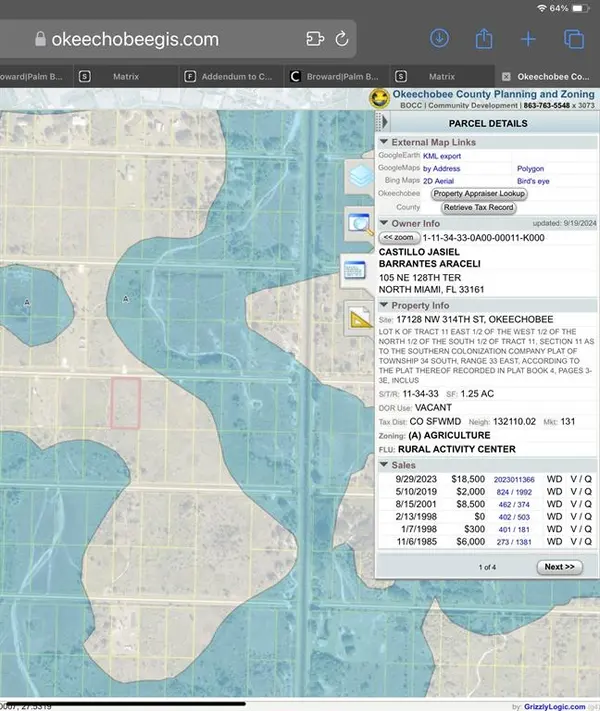
Task: Open a new Safari tab with plus
Action: click(x=529, y=39)
